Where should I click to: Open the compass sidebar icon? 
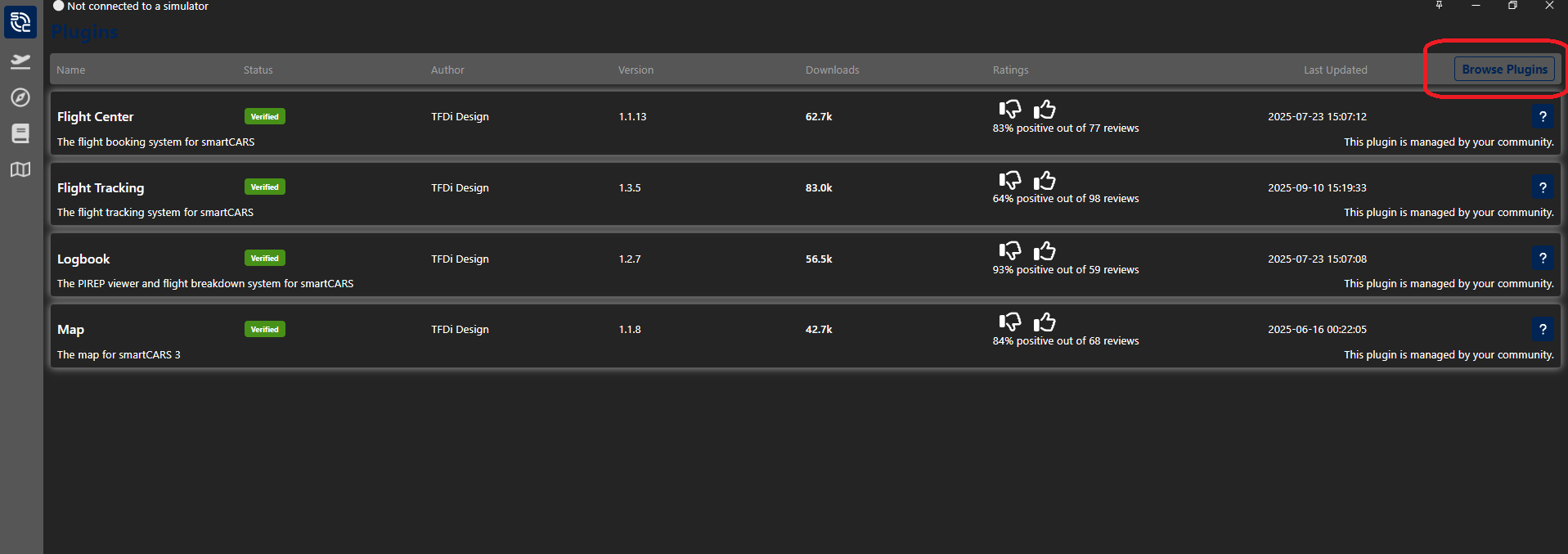[x=20, y=97]
